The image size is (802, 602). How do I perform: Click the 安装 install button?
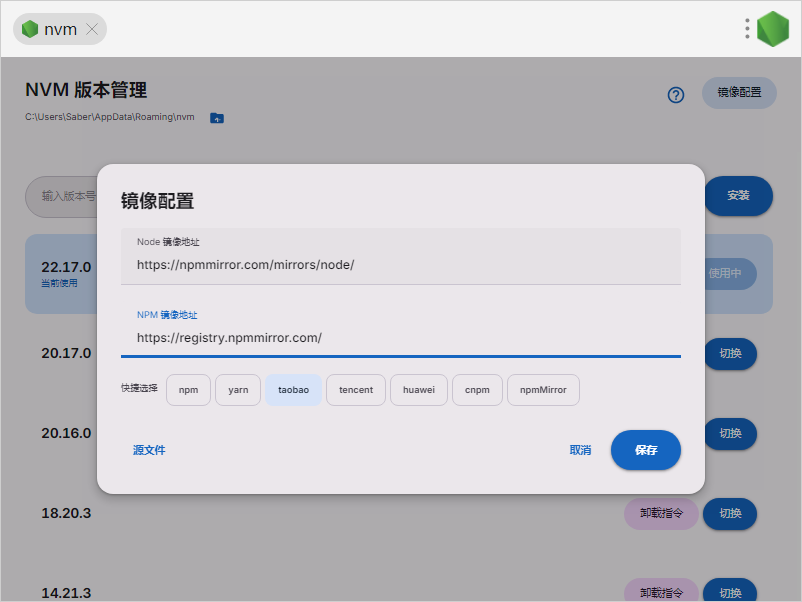(x=738, y=195)
